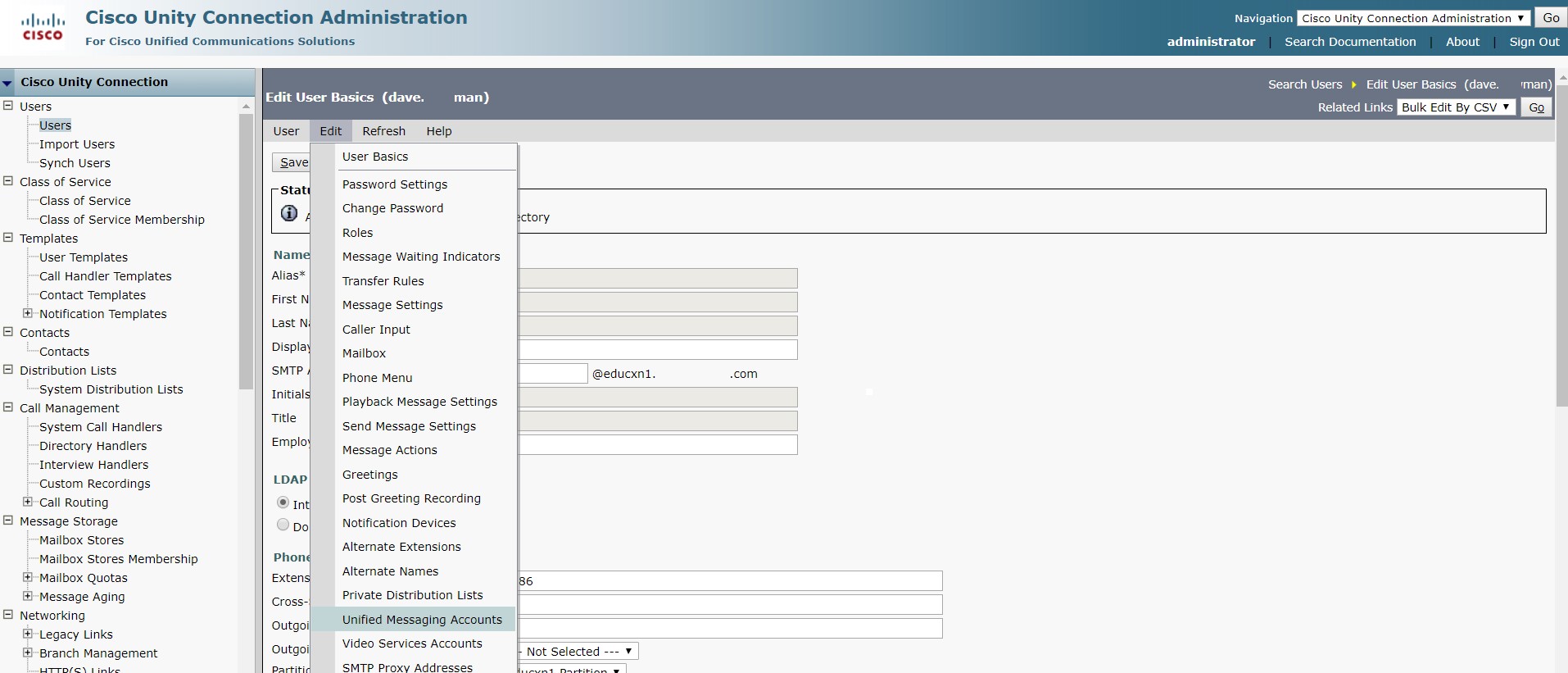Go to Search Users breadcrumb
Screen dimensions: 1568x673
pyautogui.click(x=1305, y=84)
